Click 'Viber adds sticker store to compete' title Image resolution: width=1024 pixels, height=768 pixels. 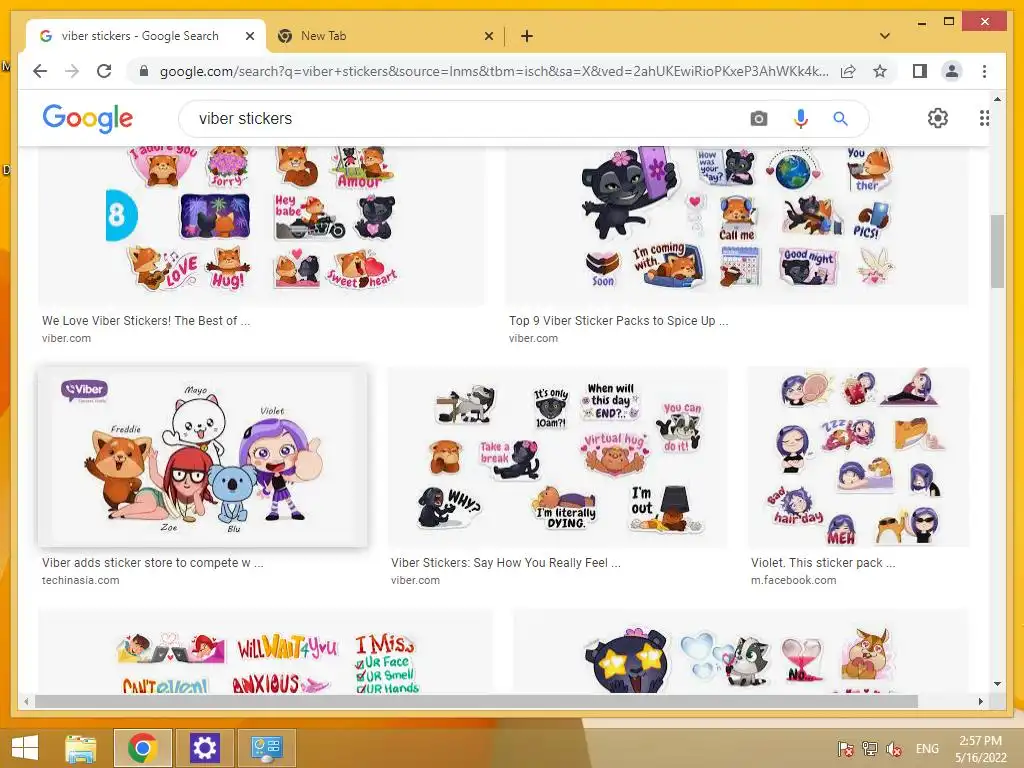pos(153,563)
